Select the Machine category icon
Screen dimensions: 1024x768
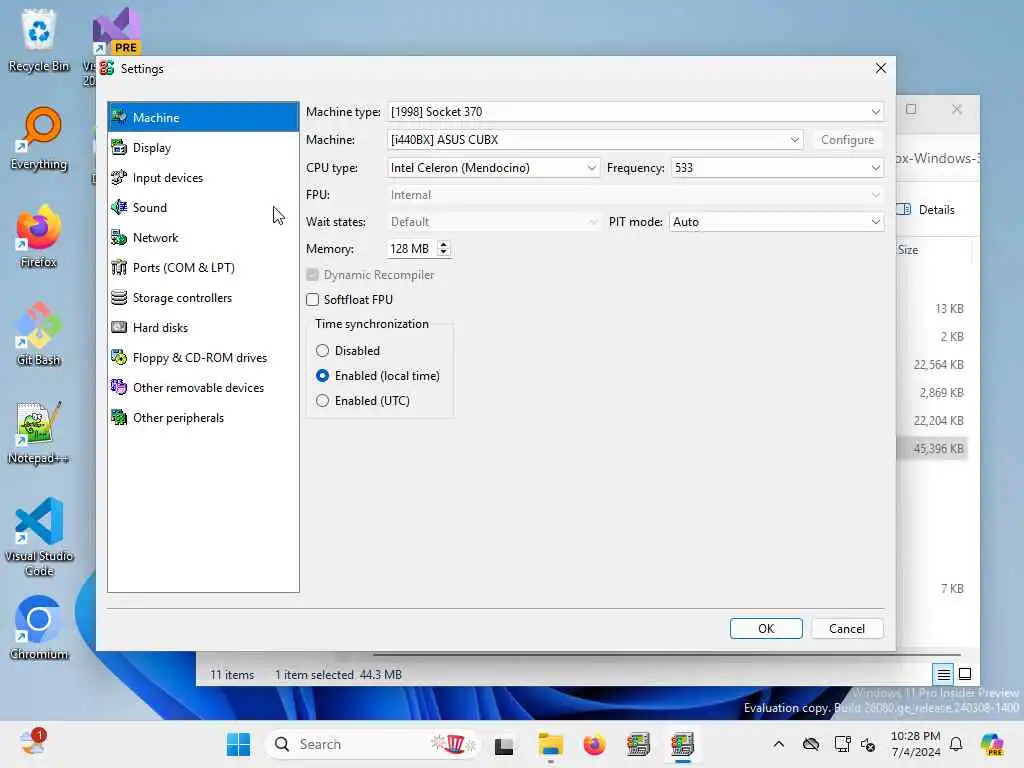coord(119,117)
